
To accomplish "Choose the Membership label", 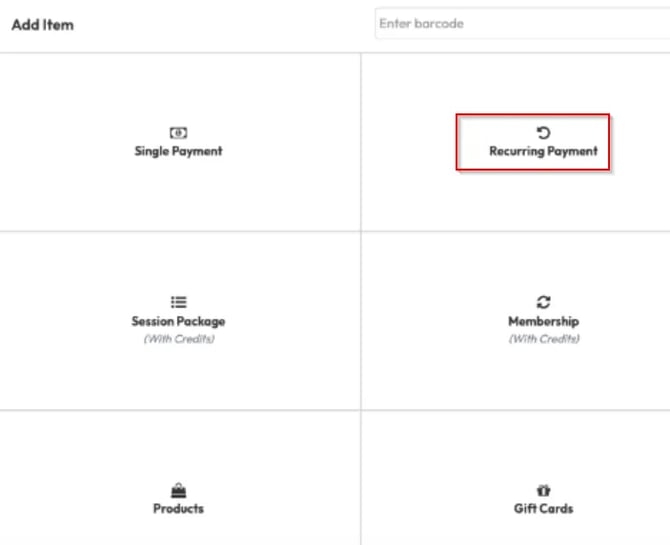I will [543, 322].
